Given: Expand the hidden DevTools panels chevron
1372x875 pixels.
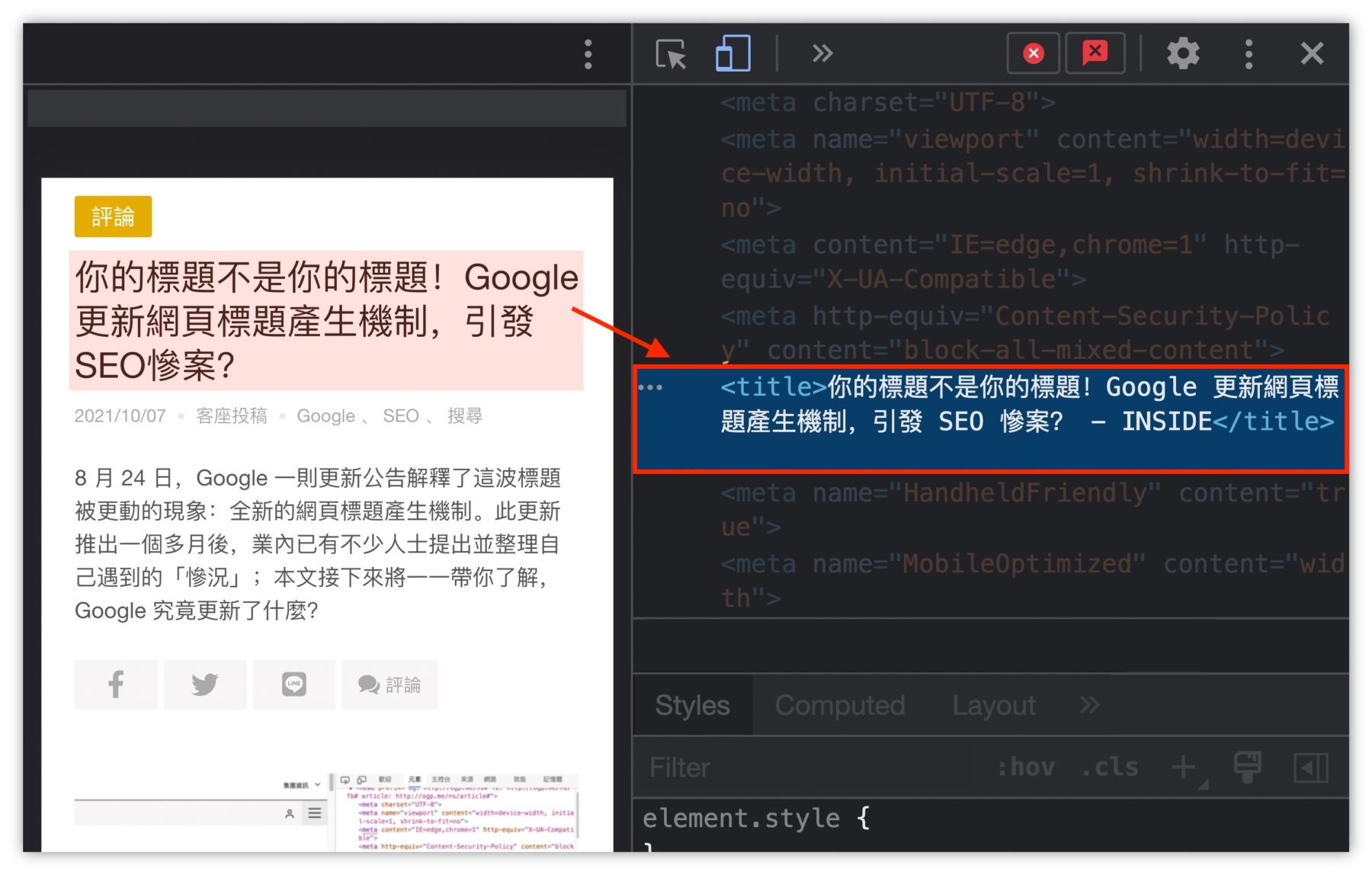Looking at the screenshot, I should pos(822,53).
